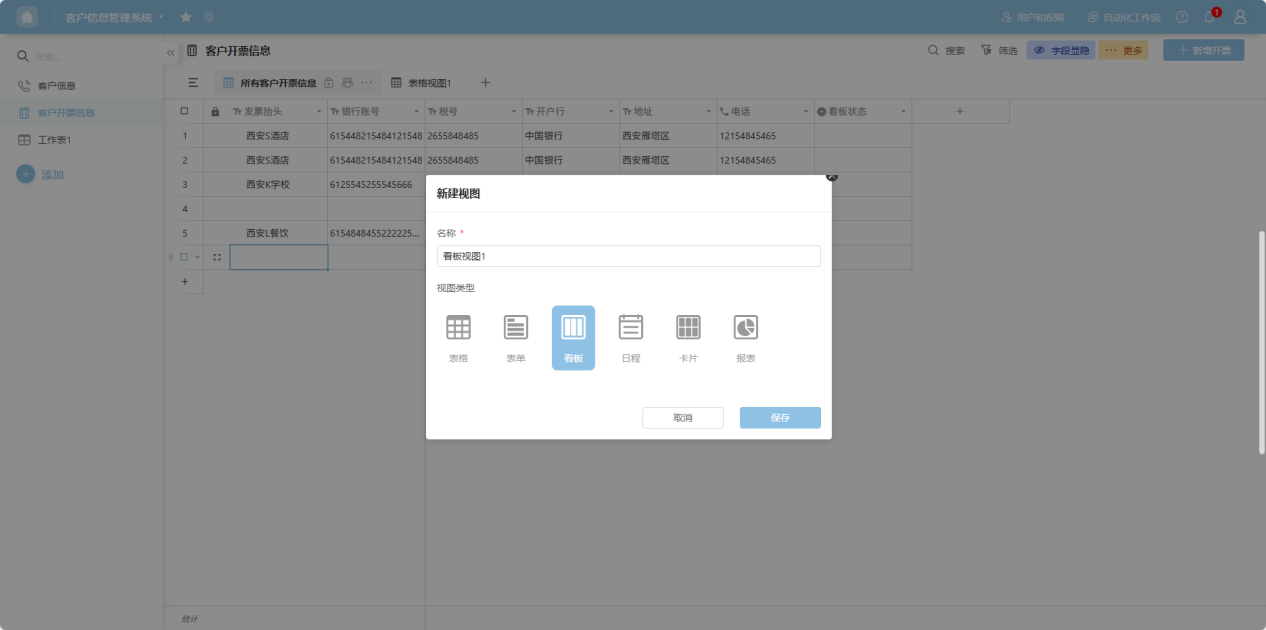Image resolution: width=1266 pixels, height=630 pixels.
Task: Select the 表格 view type icon
Action: [458, 337]
